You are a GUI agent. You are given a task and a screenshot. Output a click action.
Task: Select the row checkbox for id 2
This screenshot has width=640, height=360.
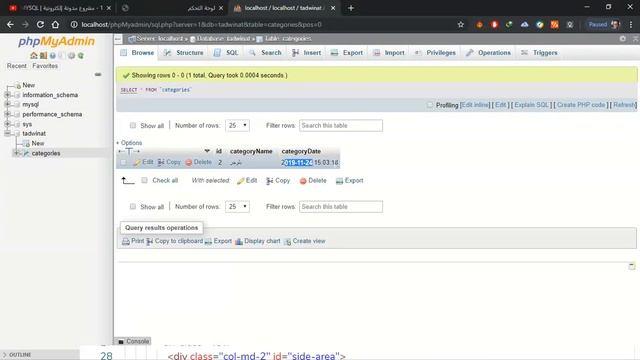coord(123,162)
